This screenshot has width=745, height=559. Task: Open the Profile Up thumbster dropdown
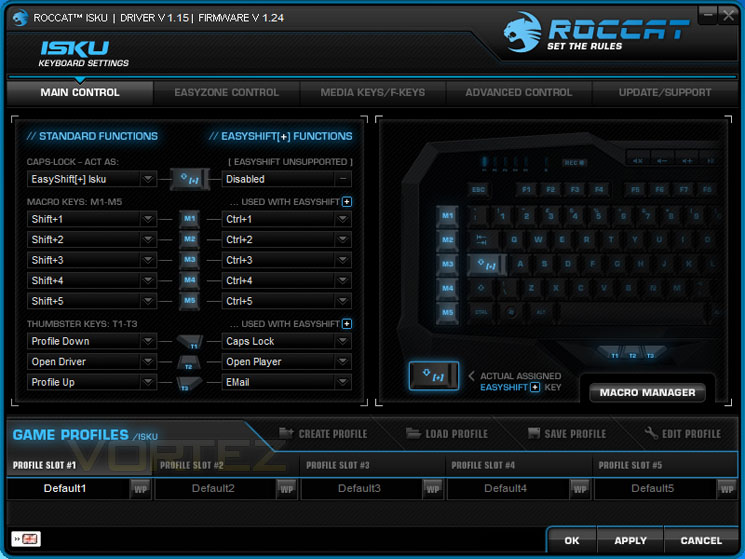(x=92, y=382)
